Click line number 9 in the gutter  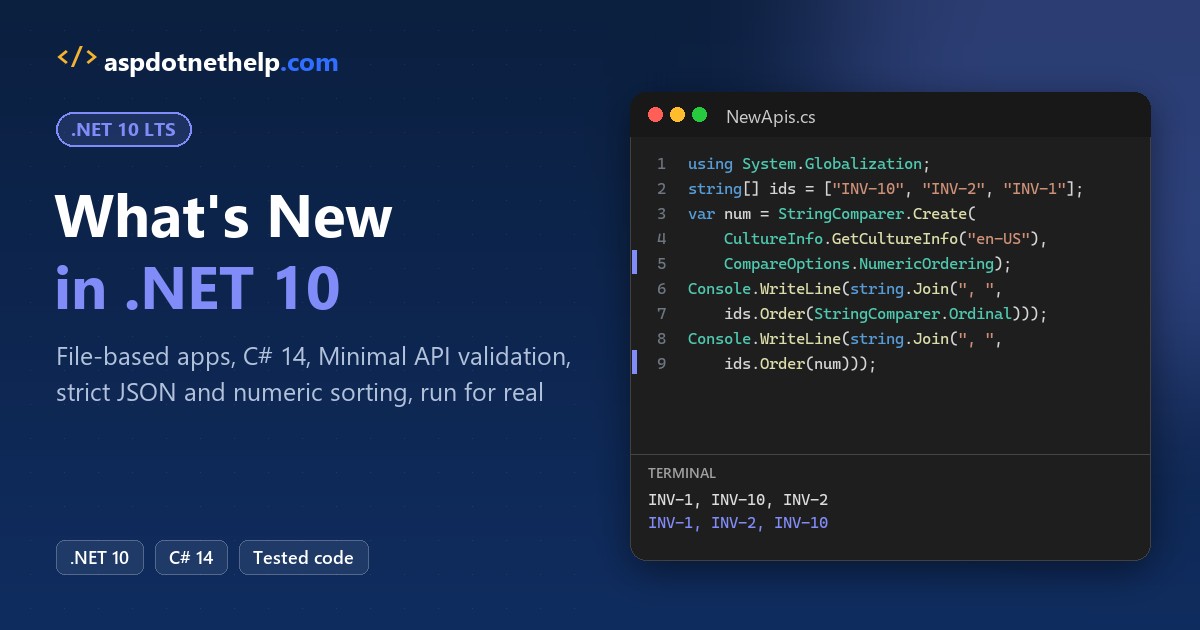[x=661, y=364]
